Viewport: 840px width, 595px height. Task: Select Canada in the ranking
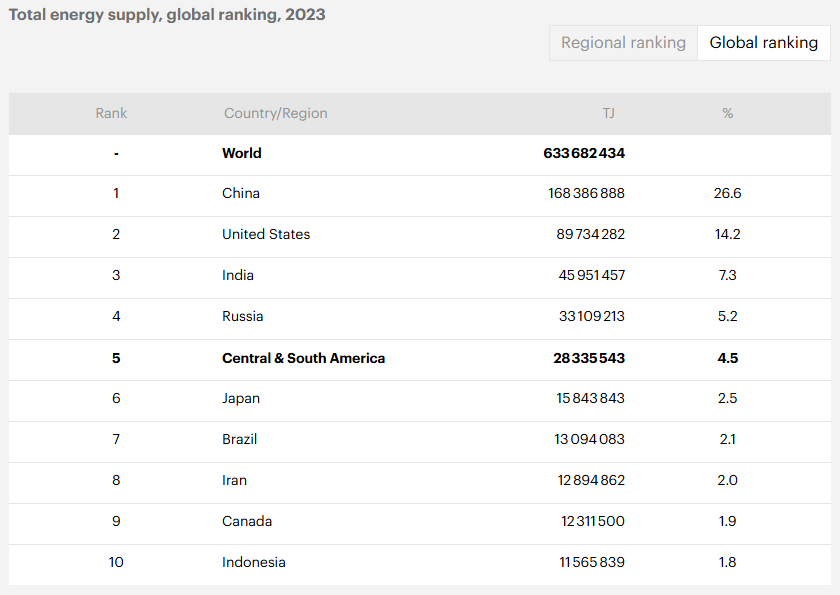(247, 521)
